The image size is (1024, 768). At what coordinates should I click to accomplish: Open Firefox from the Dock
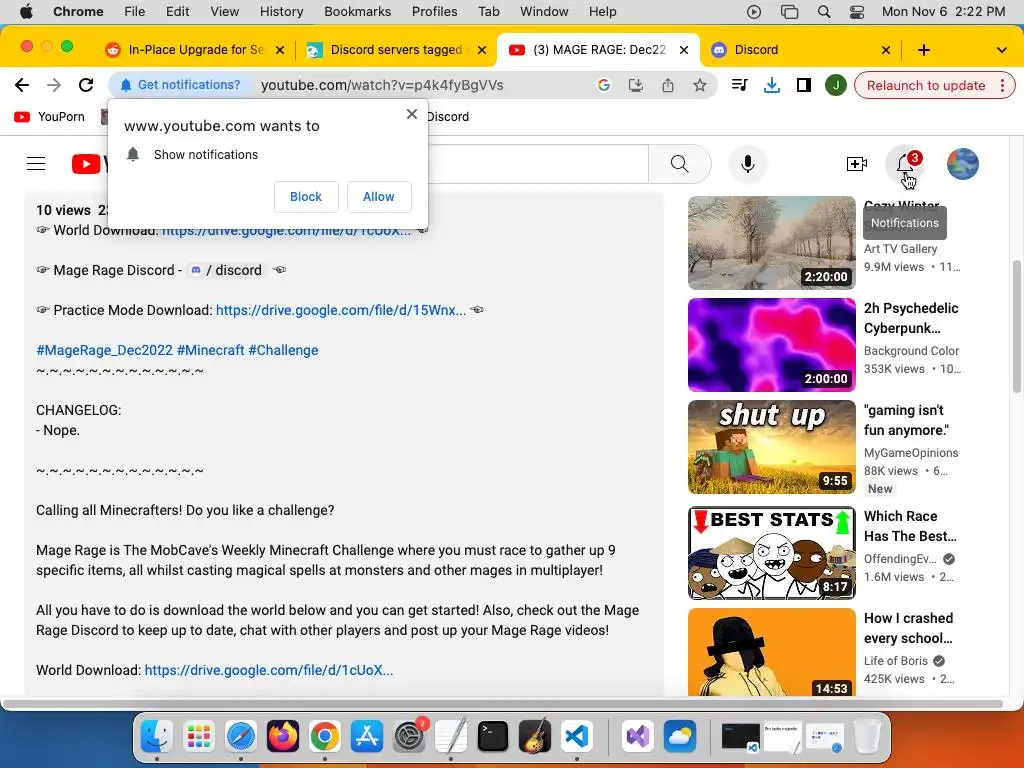point(283,737)
